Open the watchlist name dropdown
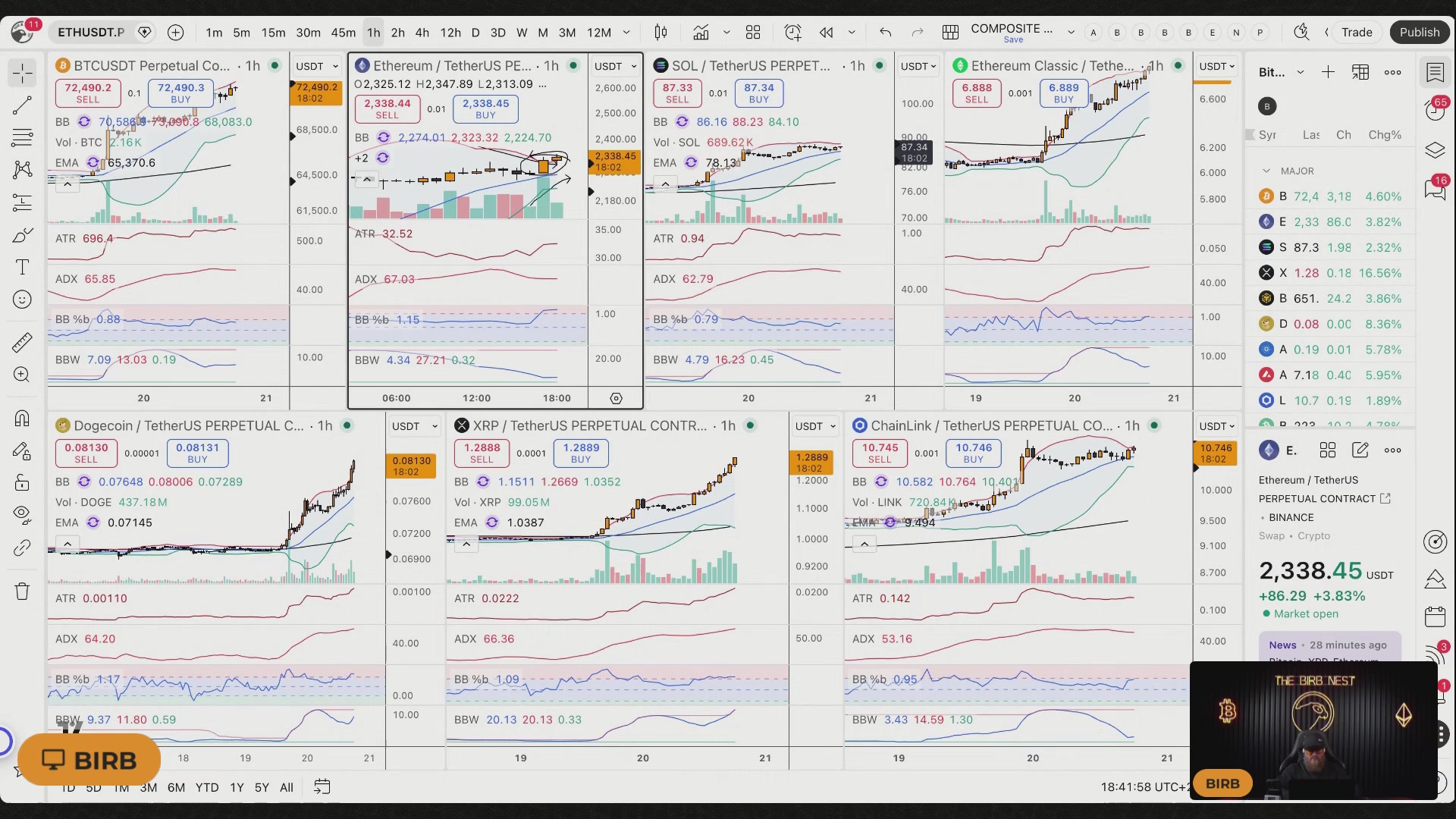The width and height of the screenshot is (1456, 819). [x=1300, y=72]
